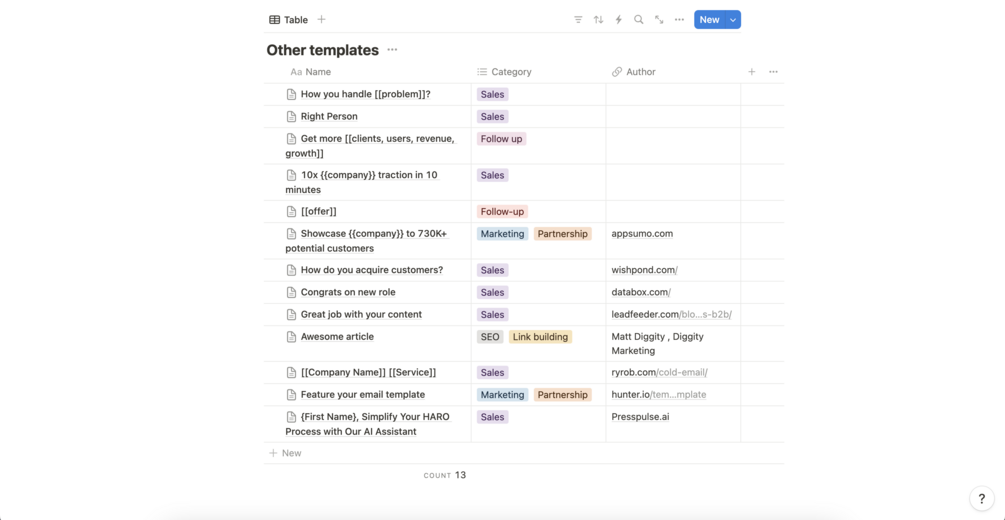Open the toolbar three-dots view options
Image resolution: width=1005 pixels, height=520 pixels.
679,20
